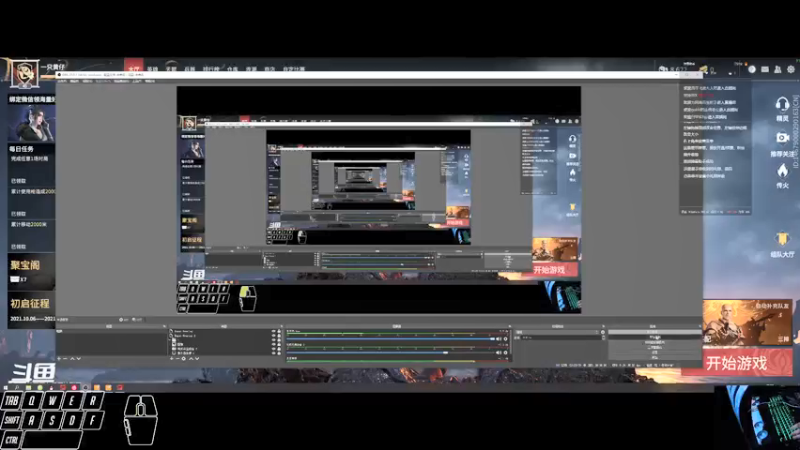Remove scene with OBS Scenes minus icon
This screenshot has width=800, height=450.
click(x=65, y=359)
